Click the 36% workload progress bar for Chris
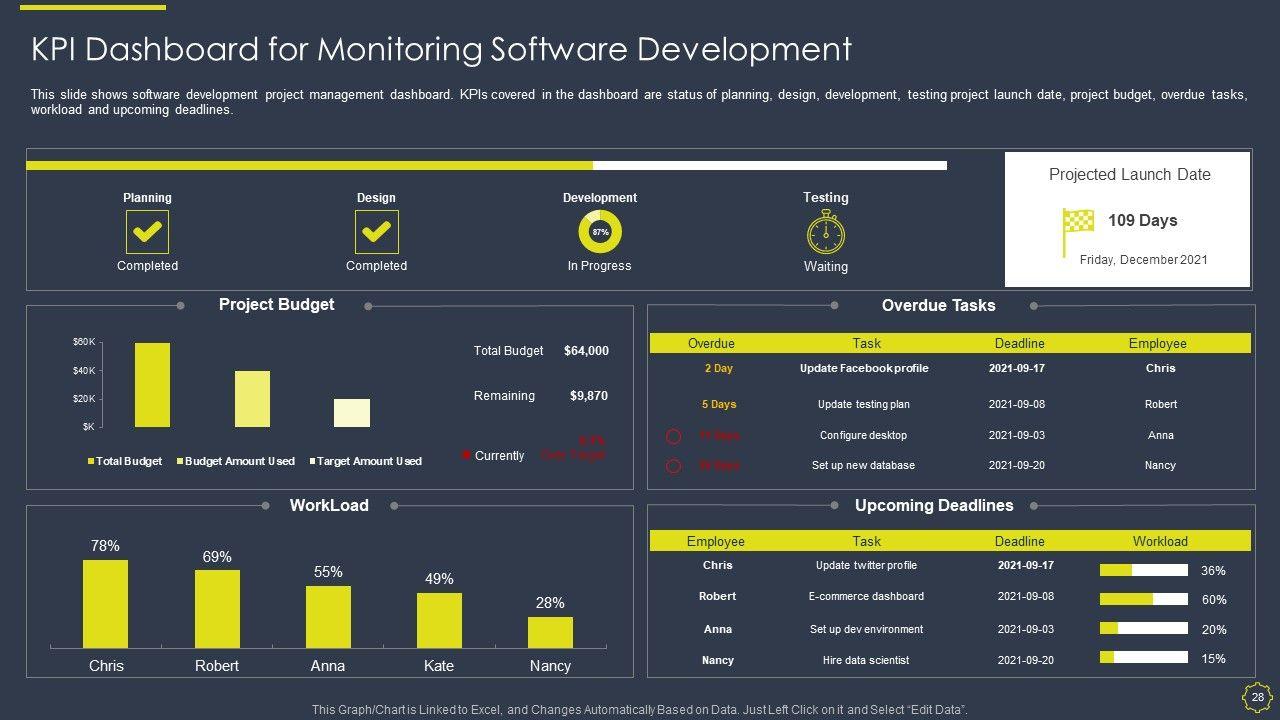This screenshot has width=1280, height=720. pyautogui.click(x=1144, y=570)
